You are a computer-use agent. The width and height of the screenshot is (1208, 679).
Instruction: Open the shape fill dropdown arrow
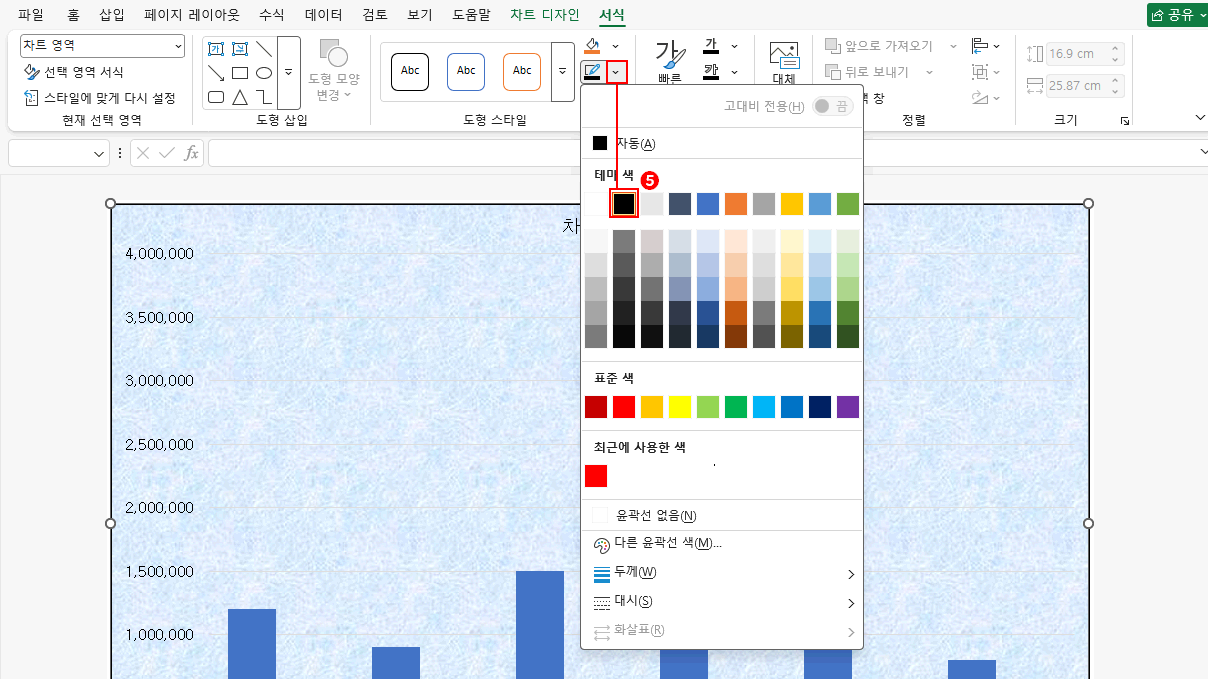point(615,46)
